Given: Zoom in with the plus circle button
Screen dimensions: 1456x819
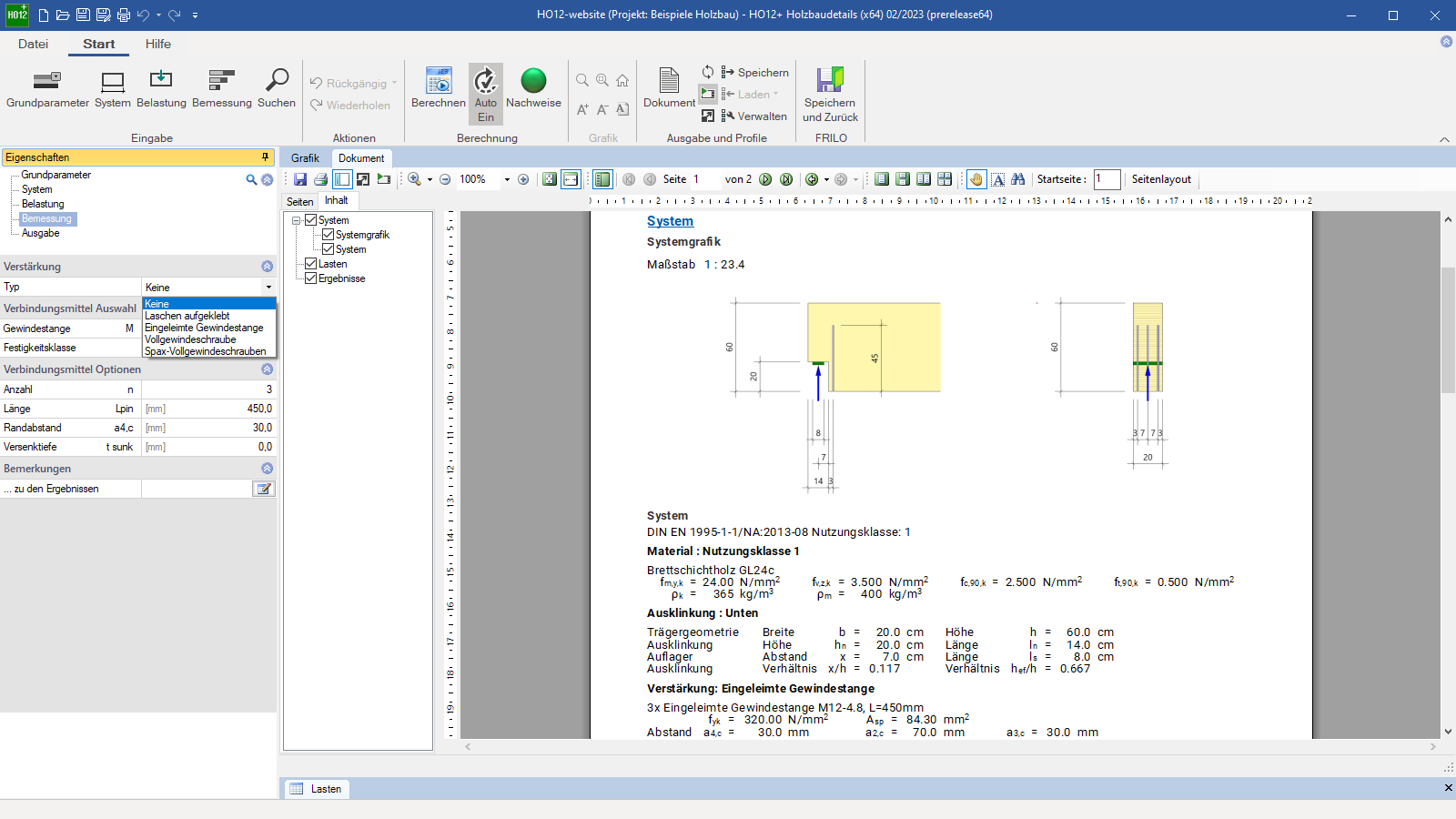Looking at the screenshot, I should point(523,179).
